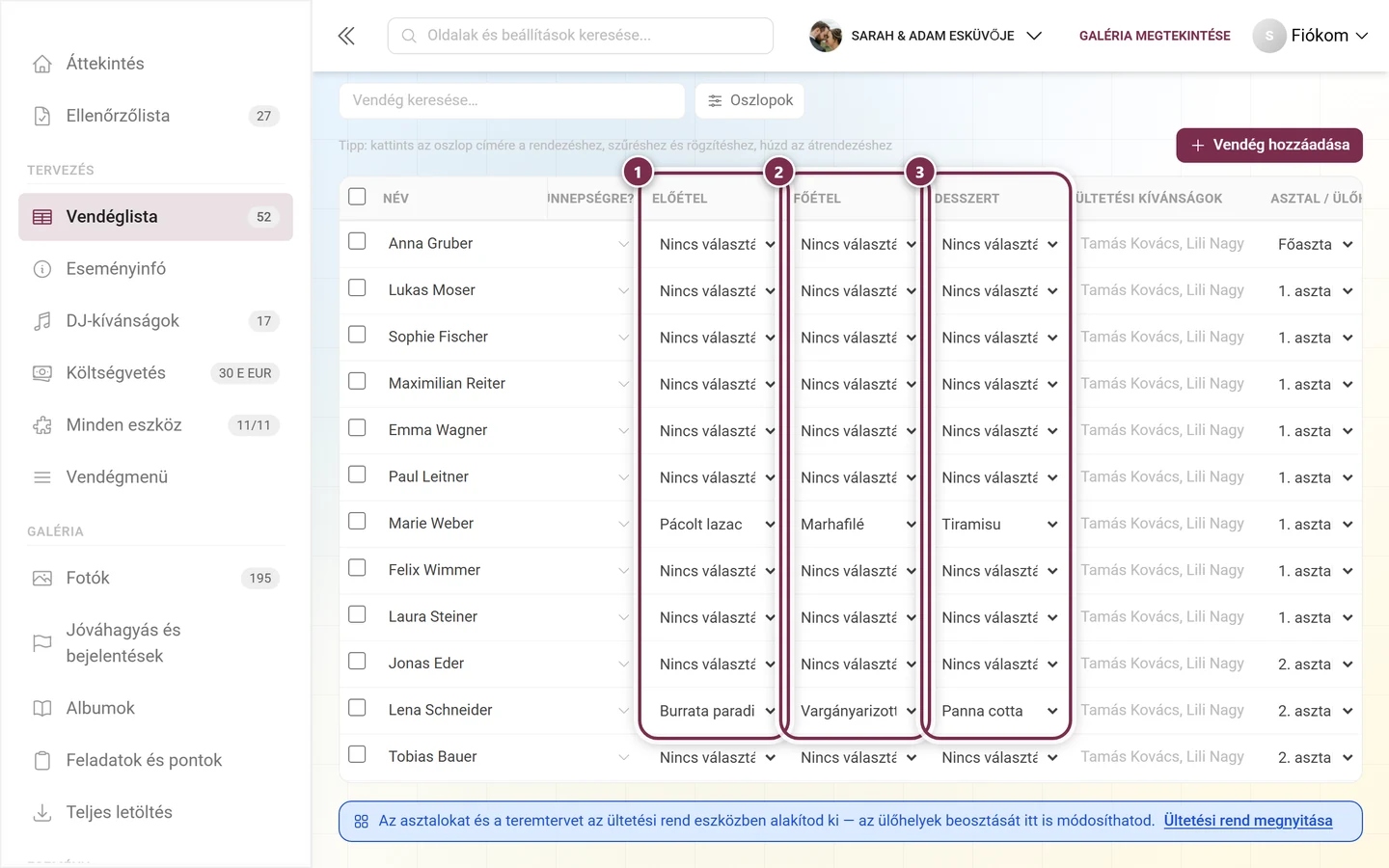Click the Fotók picture icon
Viewport: 1389px width, 868px height.
click(42, 579)
